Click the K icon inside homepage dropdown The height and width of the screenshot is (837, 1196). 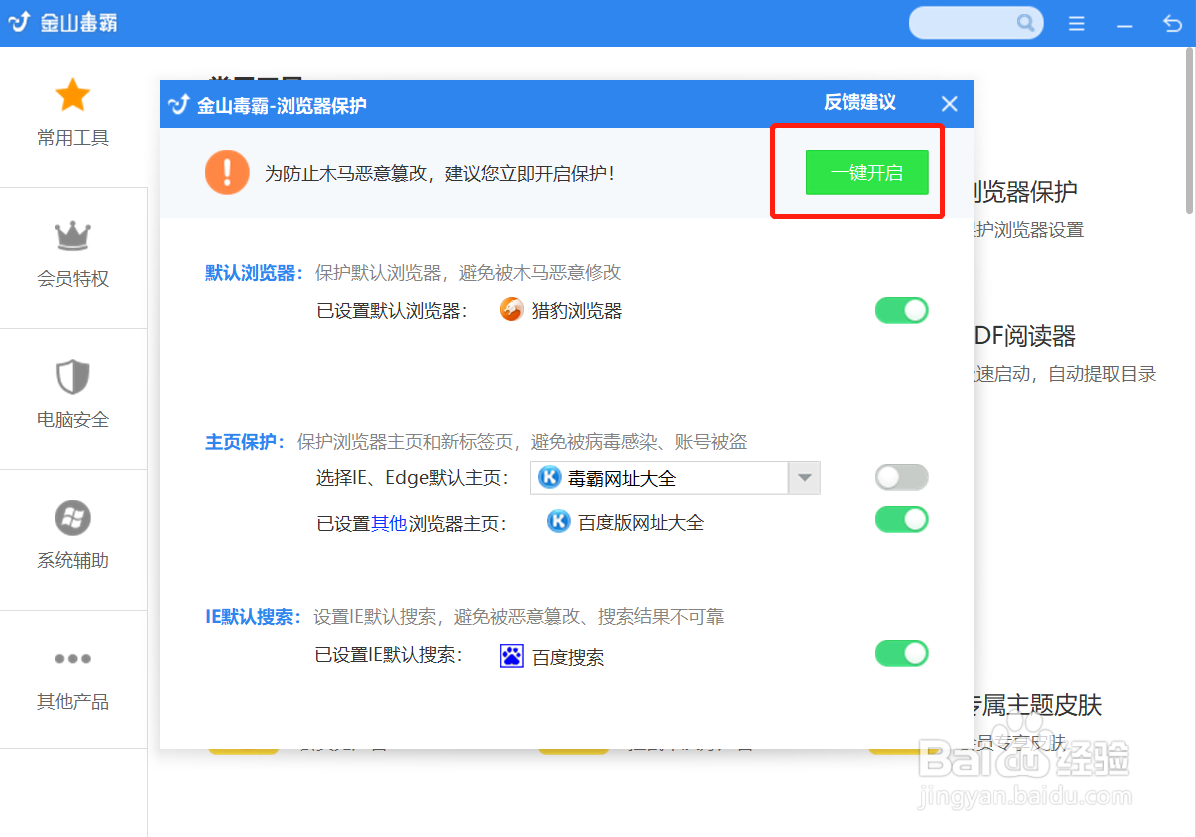click(549, 478)
